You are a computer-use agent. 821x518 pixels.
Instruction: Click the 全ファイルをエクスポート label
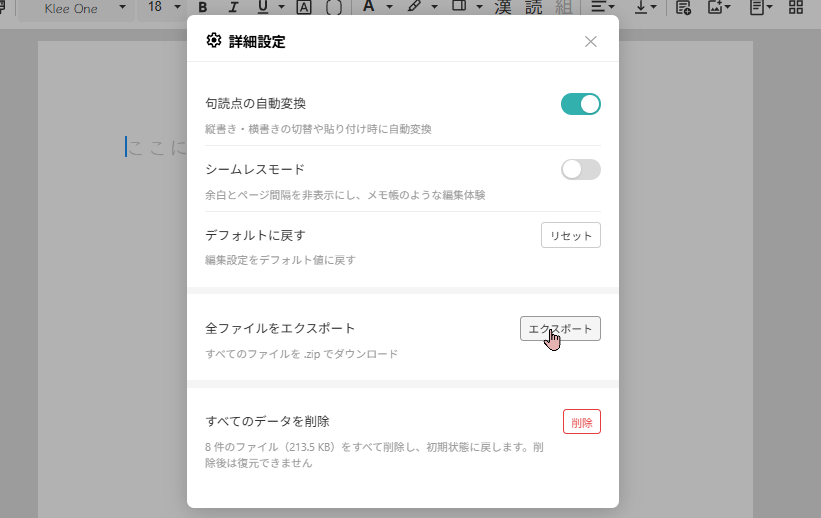280,328
